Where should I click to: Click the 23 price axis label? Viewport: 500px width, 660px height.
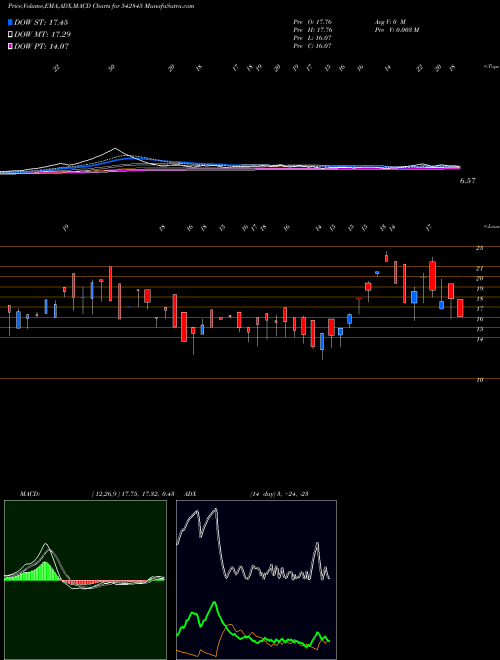(x=479, y=248)
